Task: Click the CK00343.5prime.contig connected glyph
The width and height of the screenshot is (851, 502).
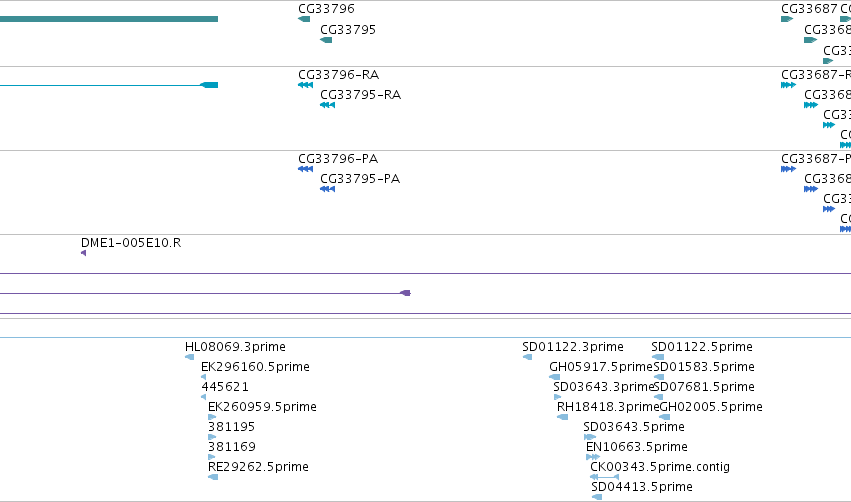Action: click(x=605, y=477)
